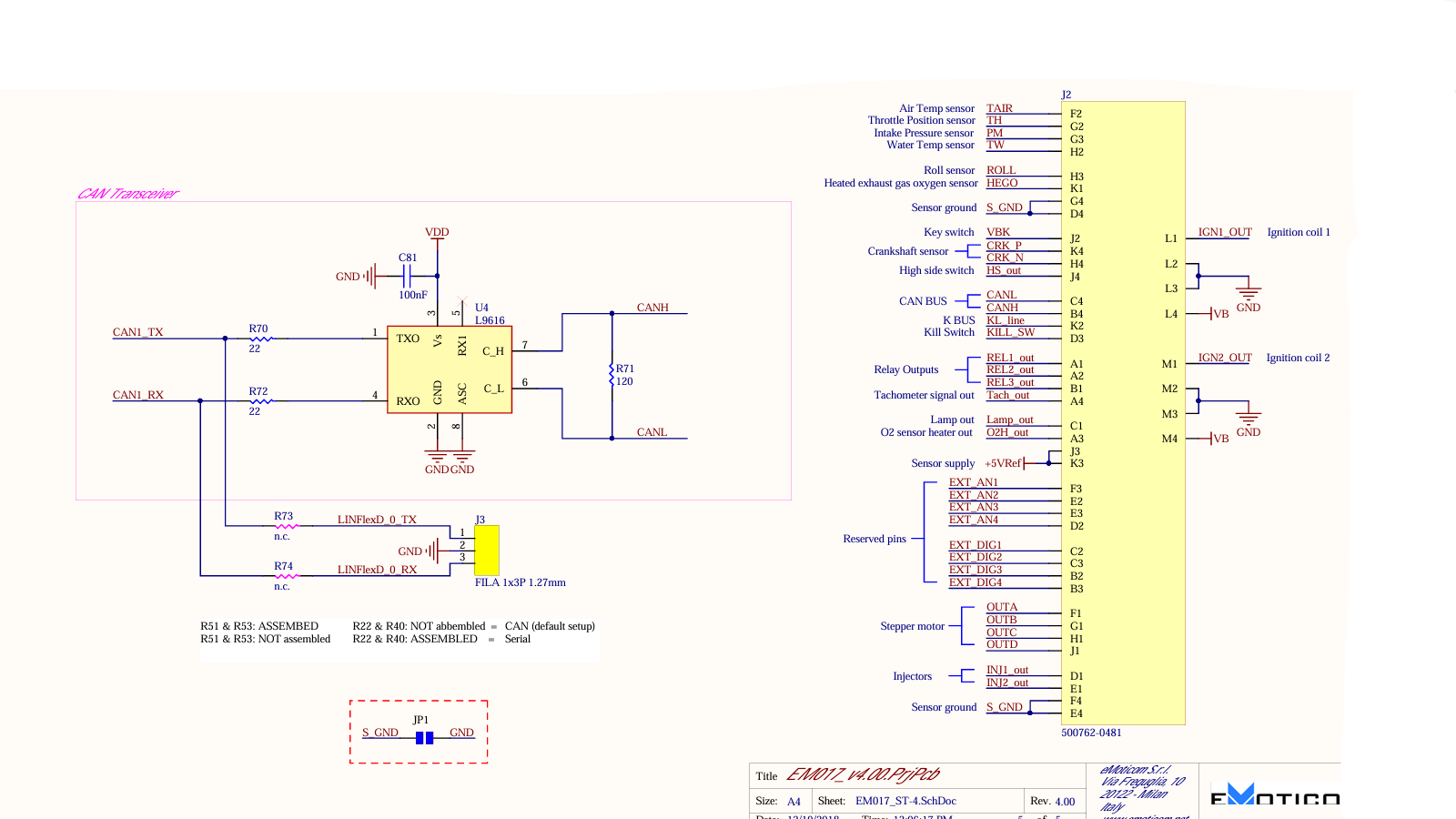Click the 500762-0481 part number
The image size is (1456, 819).
click(1091, 733)
